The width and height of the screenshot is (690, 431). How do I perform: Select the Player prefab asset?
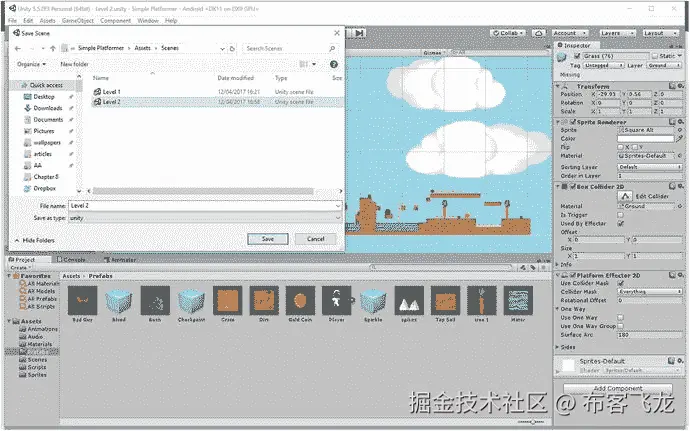tap(337, 300)
